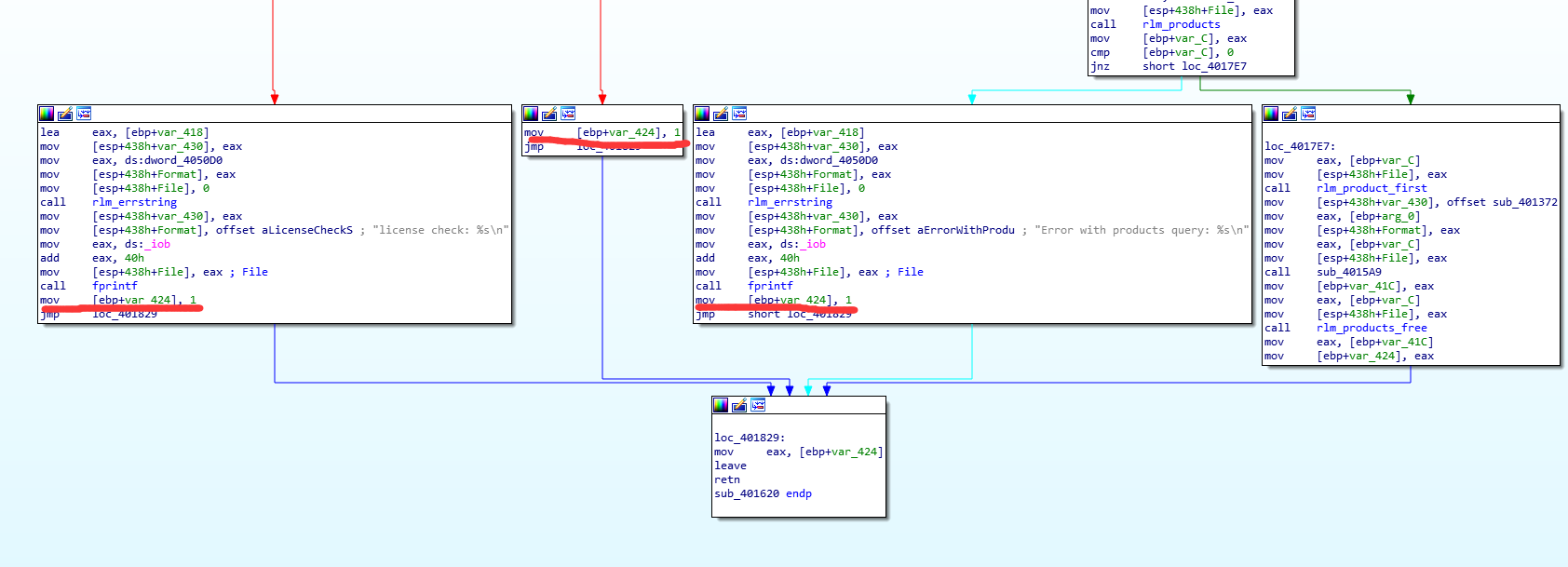Select rlm_errstring in products query block

click(x=790, y=202)
